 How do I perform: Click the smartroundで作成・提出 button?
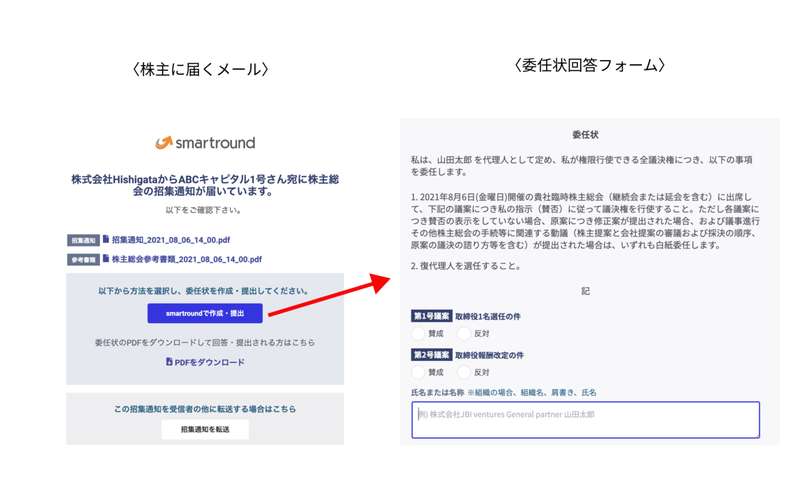205,313
